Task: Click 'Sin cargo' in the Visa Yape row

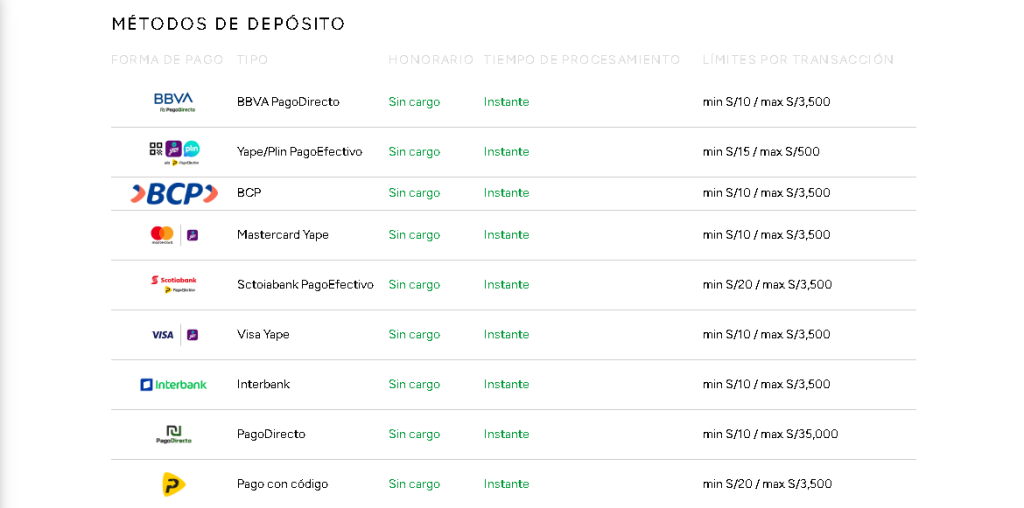Action: [x=414, y=334]
